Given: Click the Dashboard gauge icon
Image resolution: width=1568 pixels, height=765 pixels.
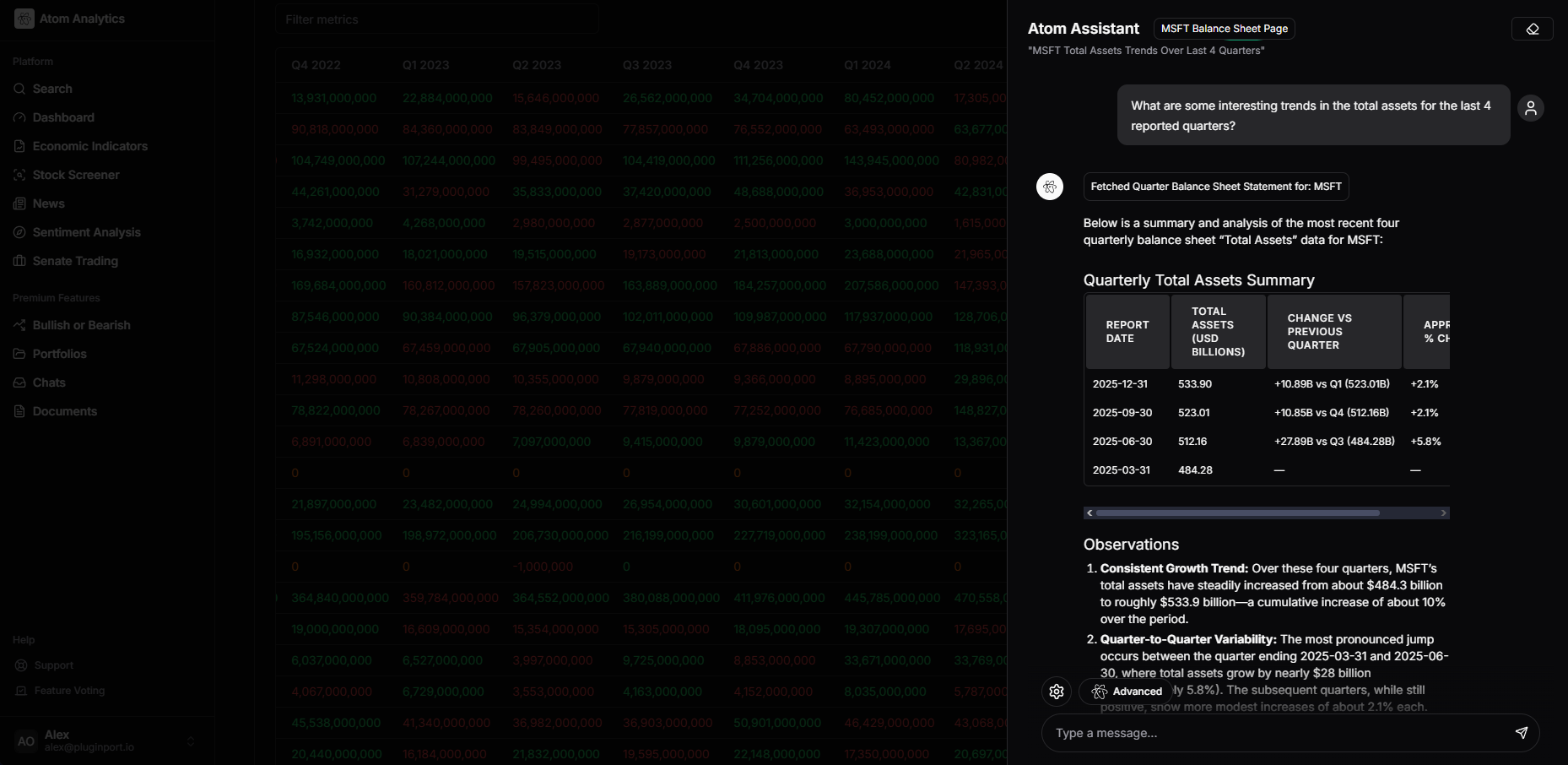Looking at the screenshot, I should [x=19, y=117].
